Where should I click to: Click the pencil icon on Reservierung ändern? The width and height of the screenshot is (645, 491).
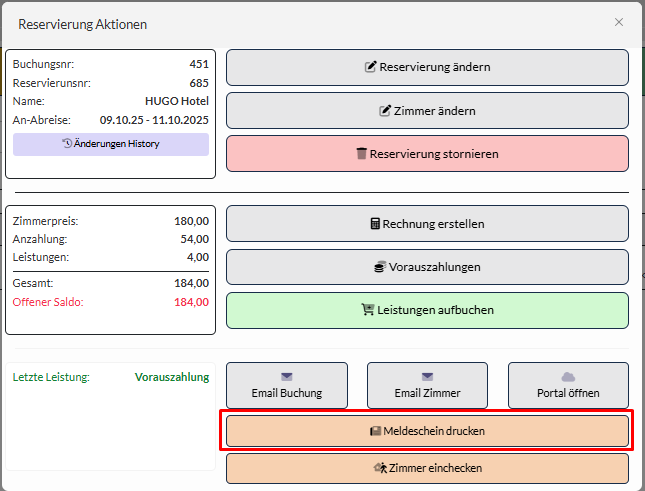coord(371,68)
